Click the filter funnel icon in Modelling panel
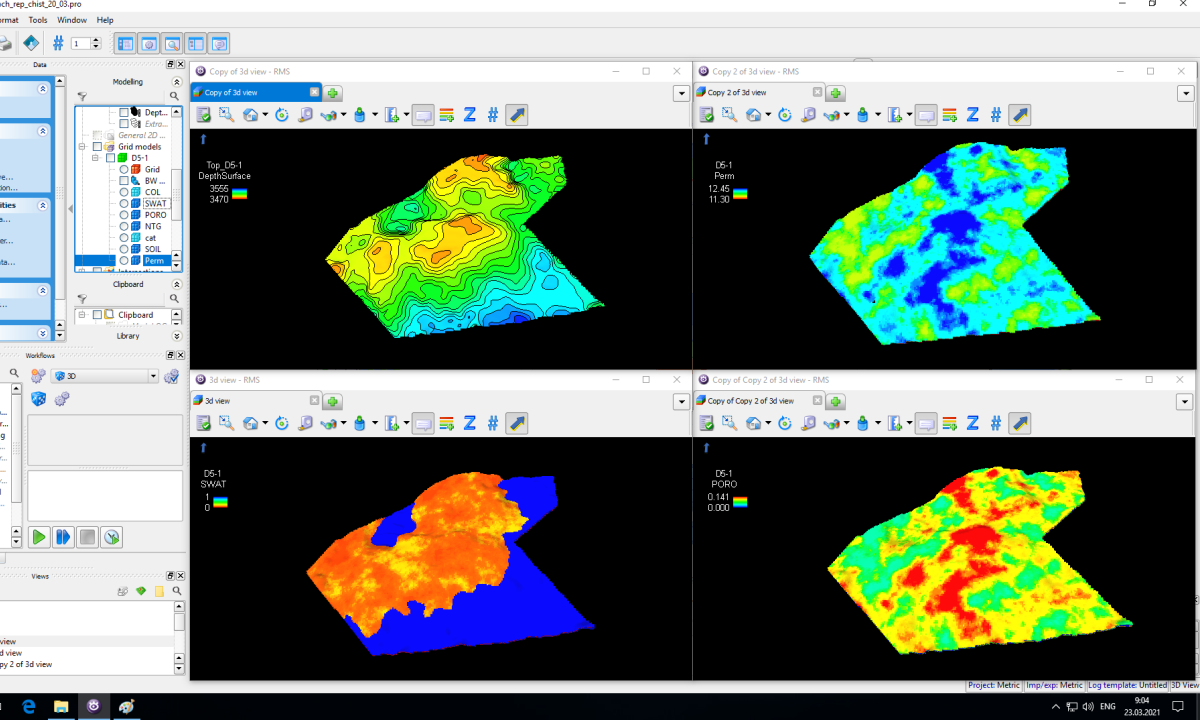The width and height of the screenshot is (1200, 720). [x=83, y=96]
